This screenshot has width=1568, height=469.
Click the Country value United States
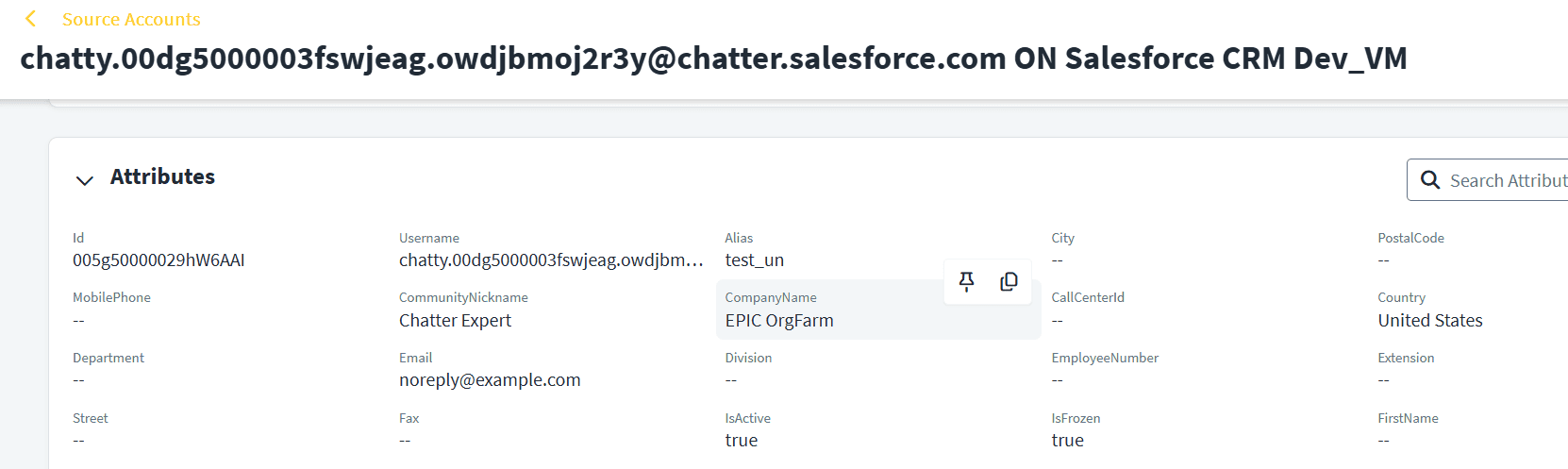[1430, 321]
